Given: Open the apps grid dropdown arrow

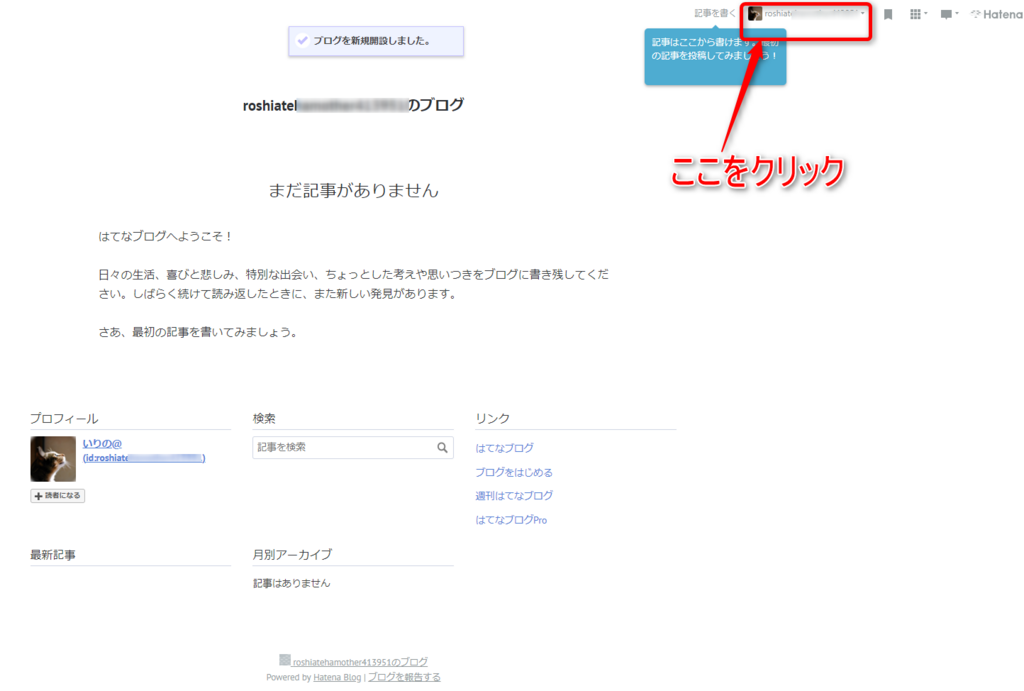Looking at the screenshot, I should point(927,14).
